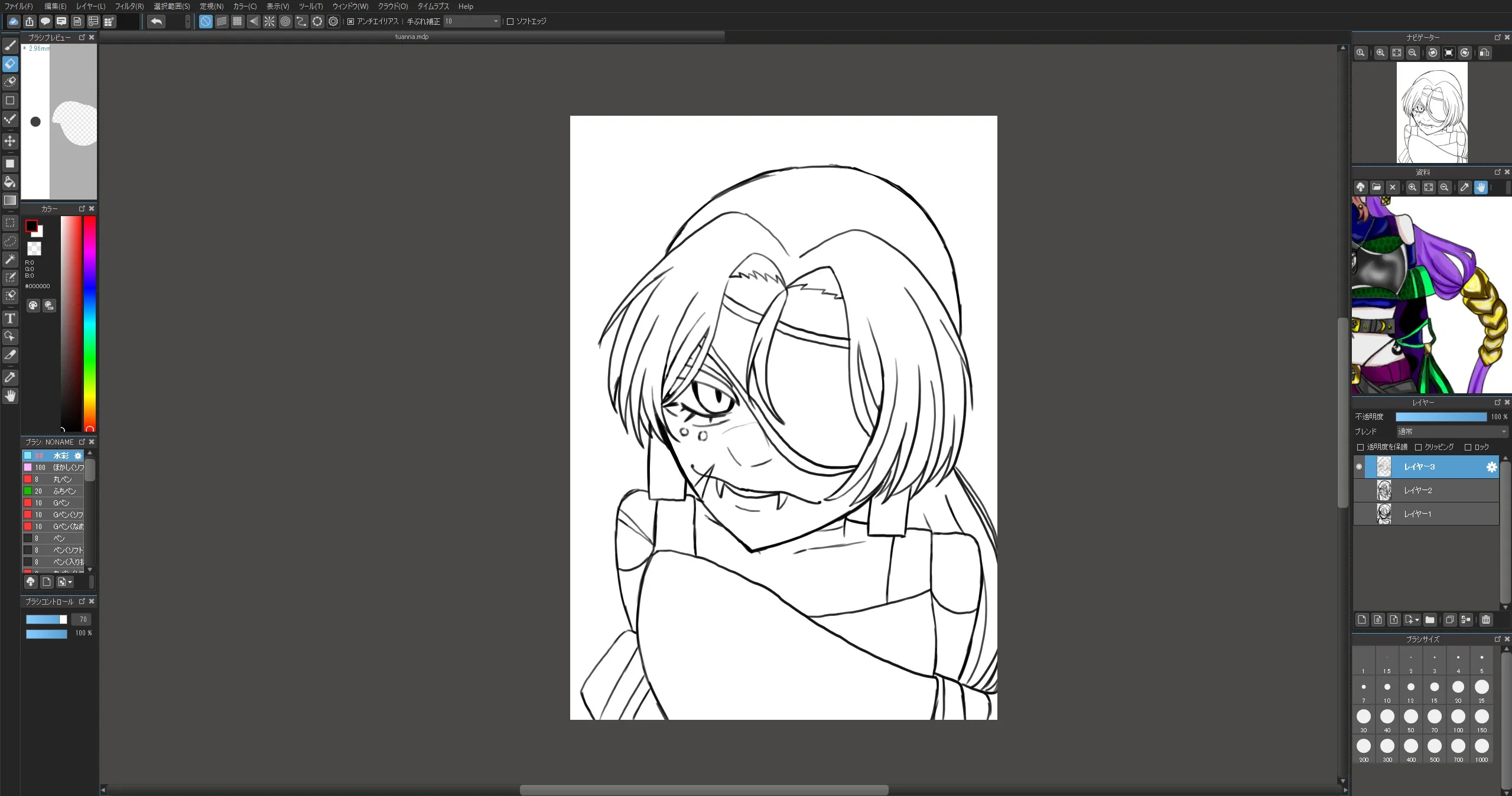Adjust the layer 不透明度 slider

tap(1441, 417)
